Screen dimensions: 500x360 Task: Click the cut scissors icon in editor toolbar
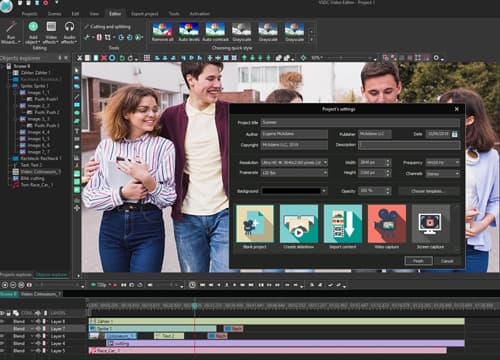coord(79,58)
